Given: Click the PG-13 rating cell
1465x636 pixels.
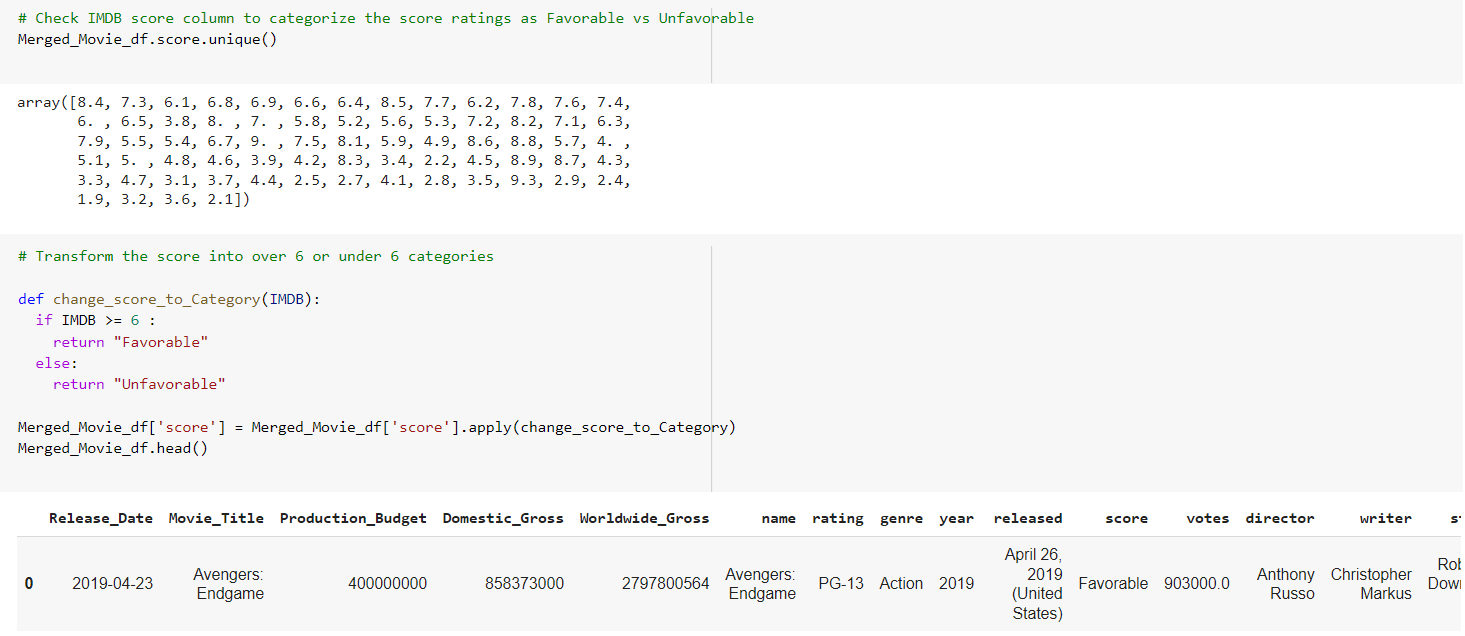Looking at the screenshot, I should click(x=841, y=583).
